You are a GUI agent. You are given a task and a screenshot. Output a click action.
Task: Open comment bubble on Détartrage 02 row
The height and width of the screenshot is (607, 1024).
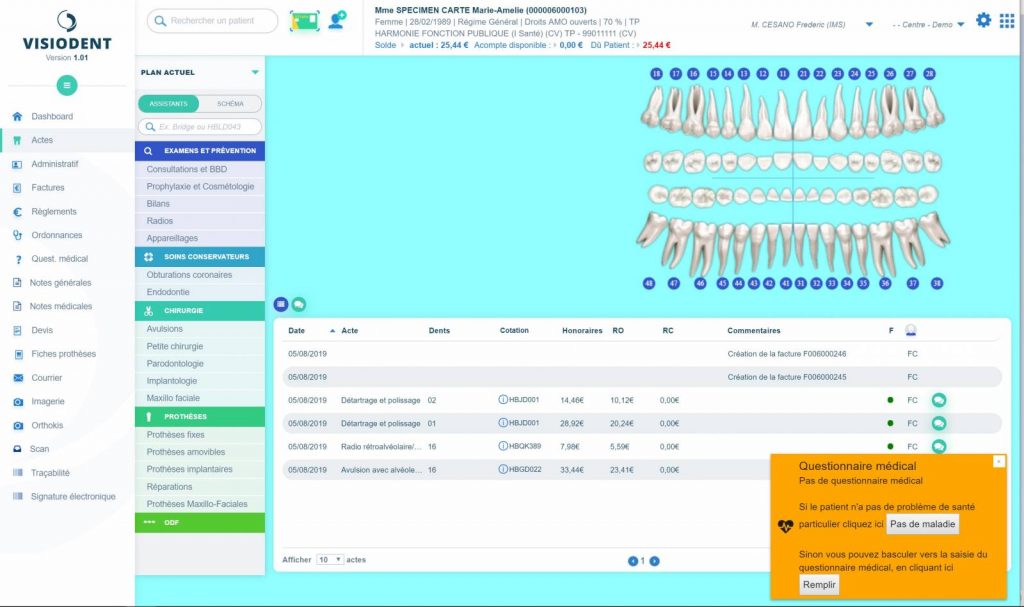click(939, 400)
